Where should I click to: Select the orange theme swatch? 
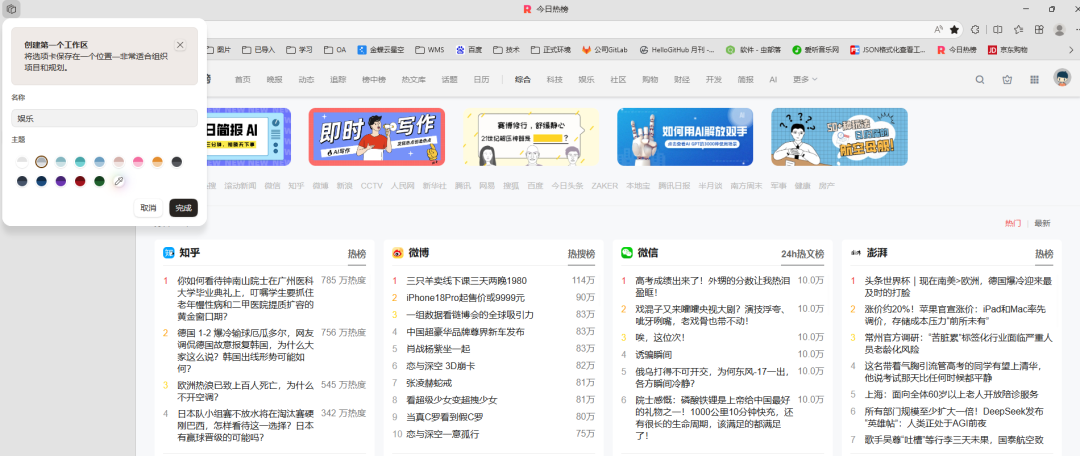[x=158, y=162]
